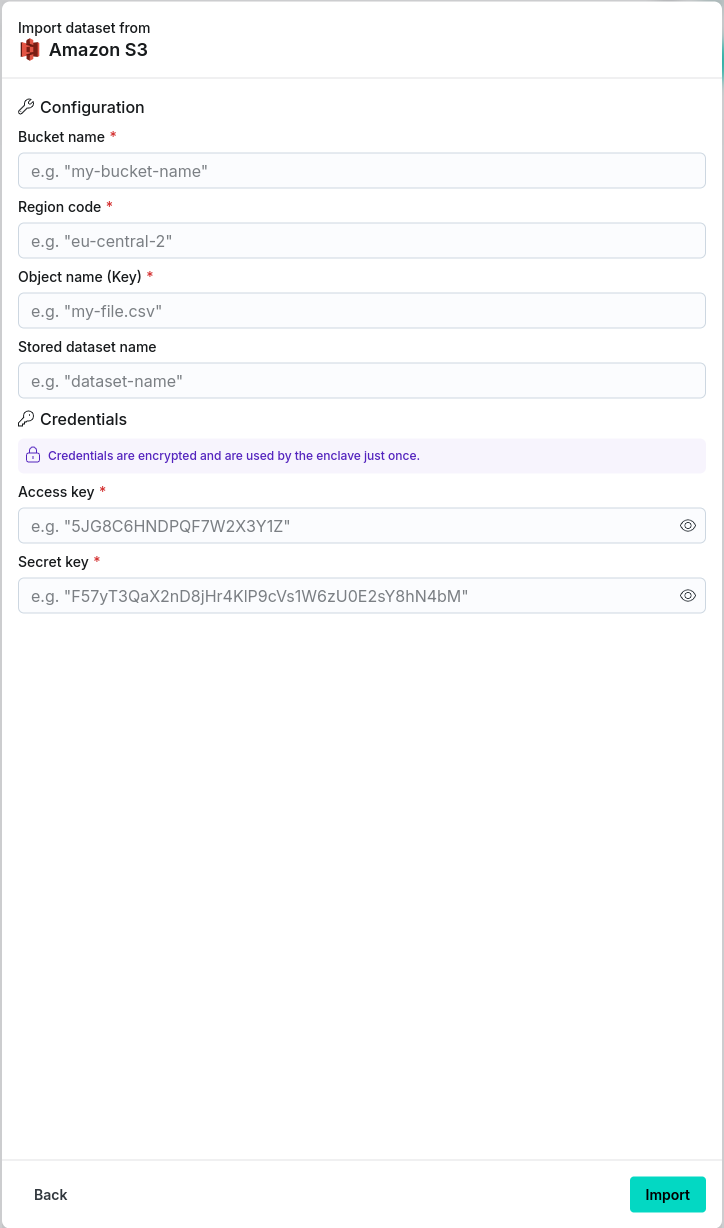
Task: Focus the Access key input
Action: 346,525
